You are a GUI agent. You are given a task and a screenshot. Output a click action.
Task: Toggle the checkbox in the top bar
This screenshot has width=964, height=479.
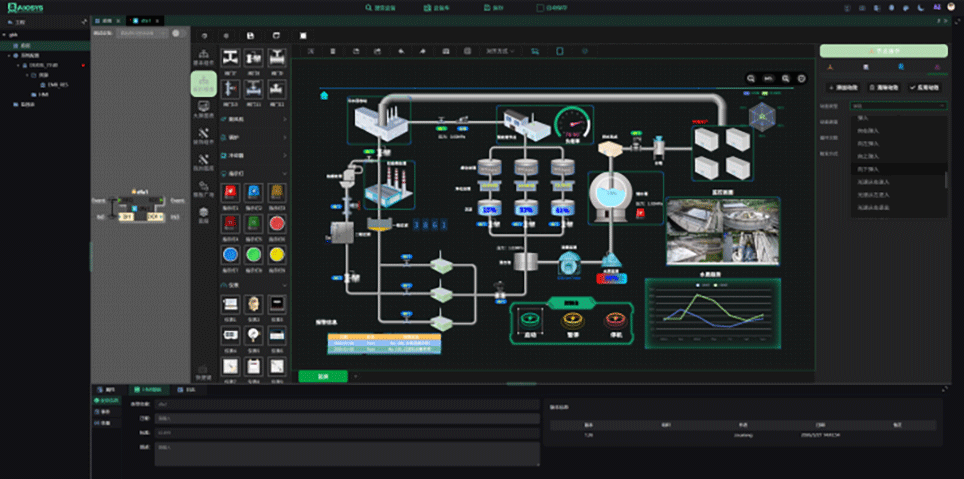tap(540, 8)
